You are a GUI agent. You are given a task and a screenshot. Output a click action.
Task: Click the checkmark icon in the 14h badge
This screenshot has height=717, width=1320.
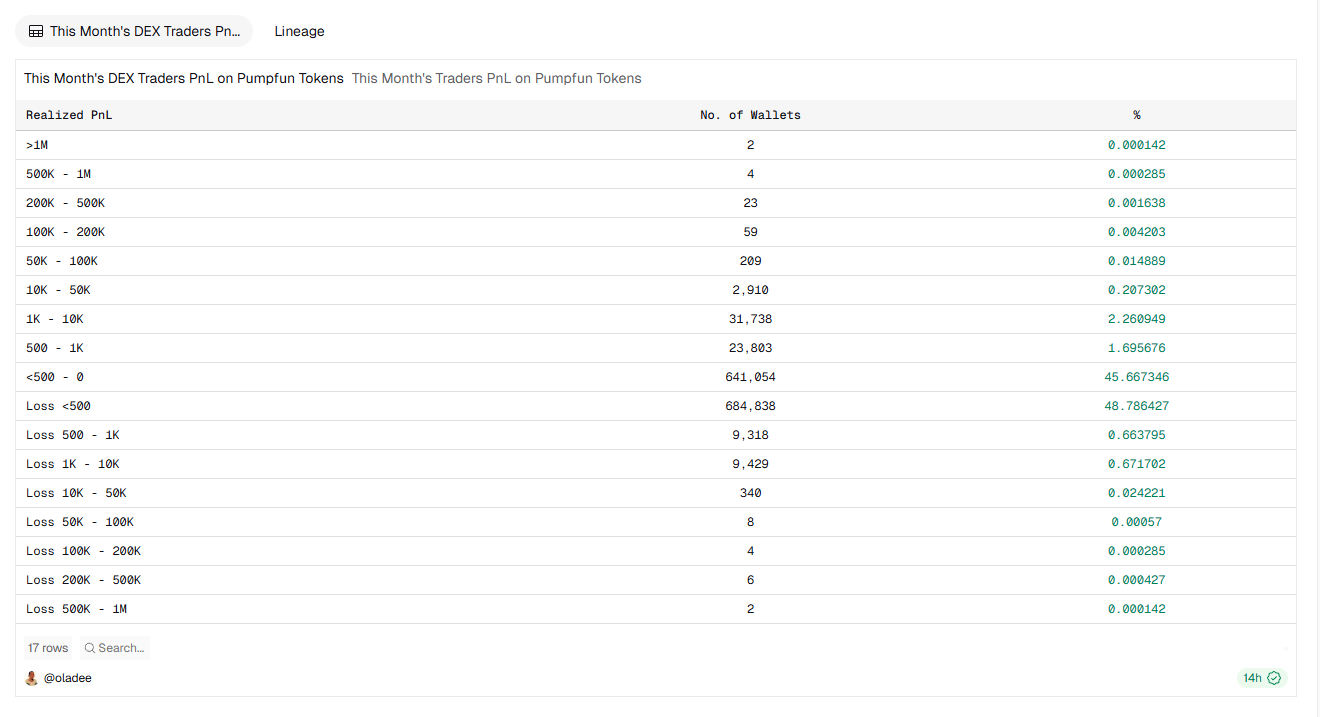[x=1274, y=678]
